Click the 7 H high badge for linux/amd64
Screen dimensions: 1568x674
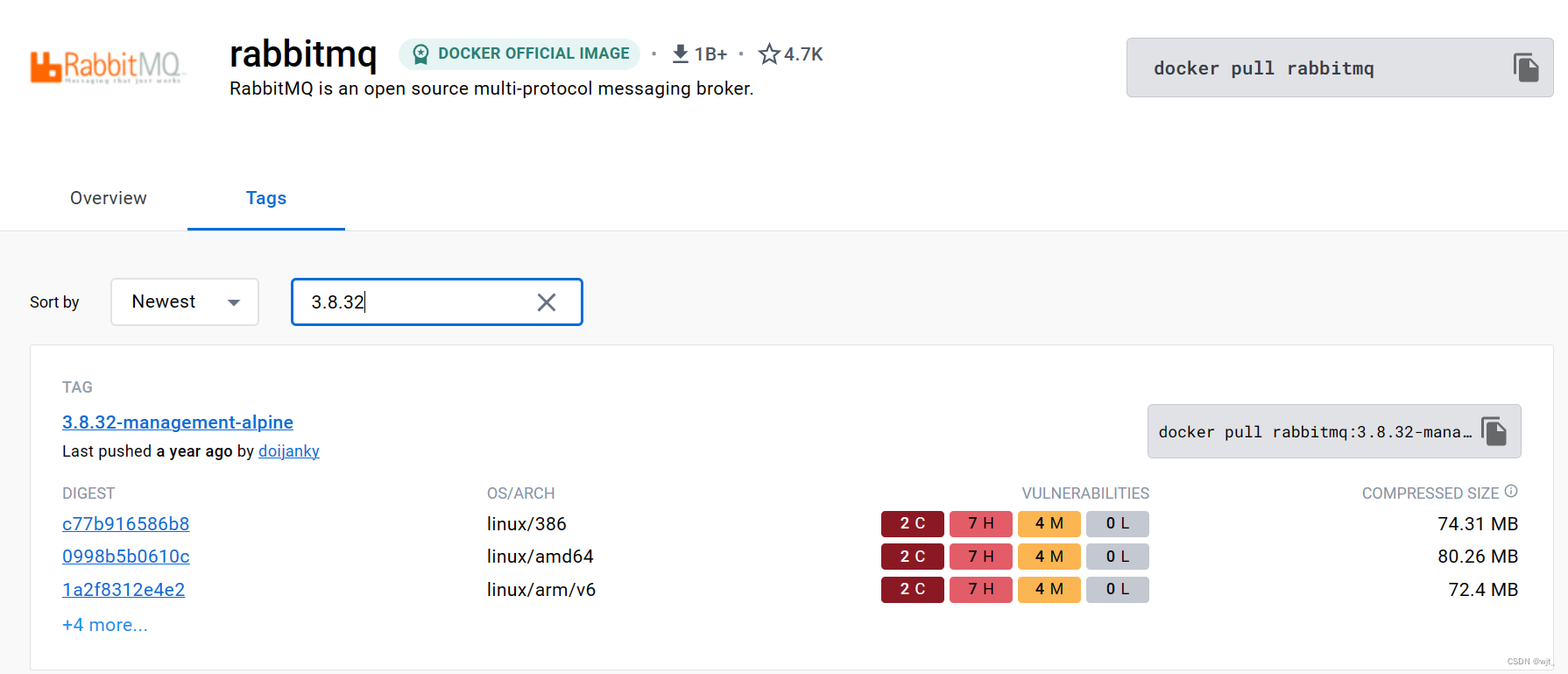pyautogui.click(x=981, y=557)
